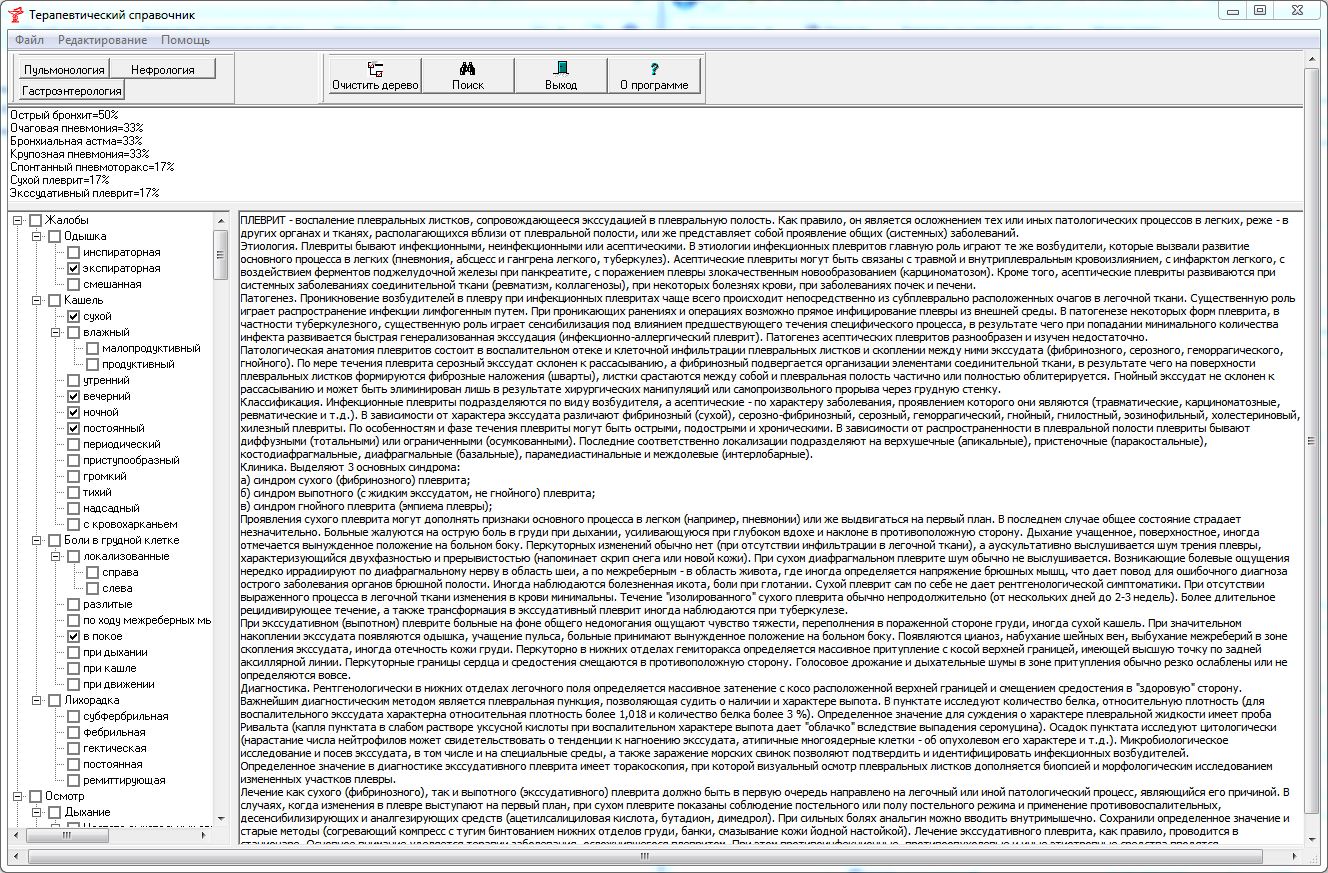Select the 'Пульмонология' section button
Image resolution: width=1328 pixels, height=873 pixels.
(64, 69)
